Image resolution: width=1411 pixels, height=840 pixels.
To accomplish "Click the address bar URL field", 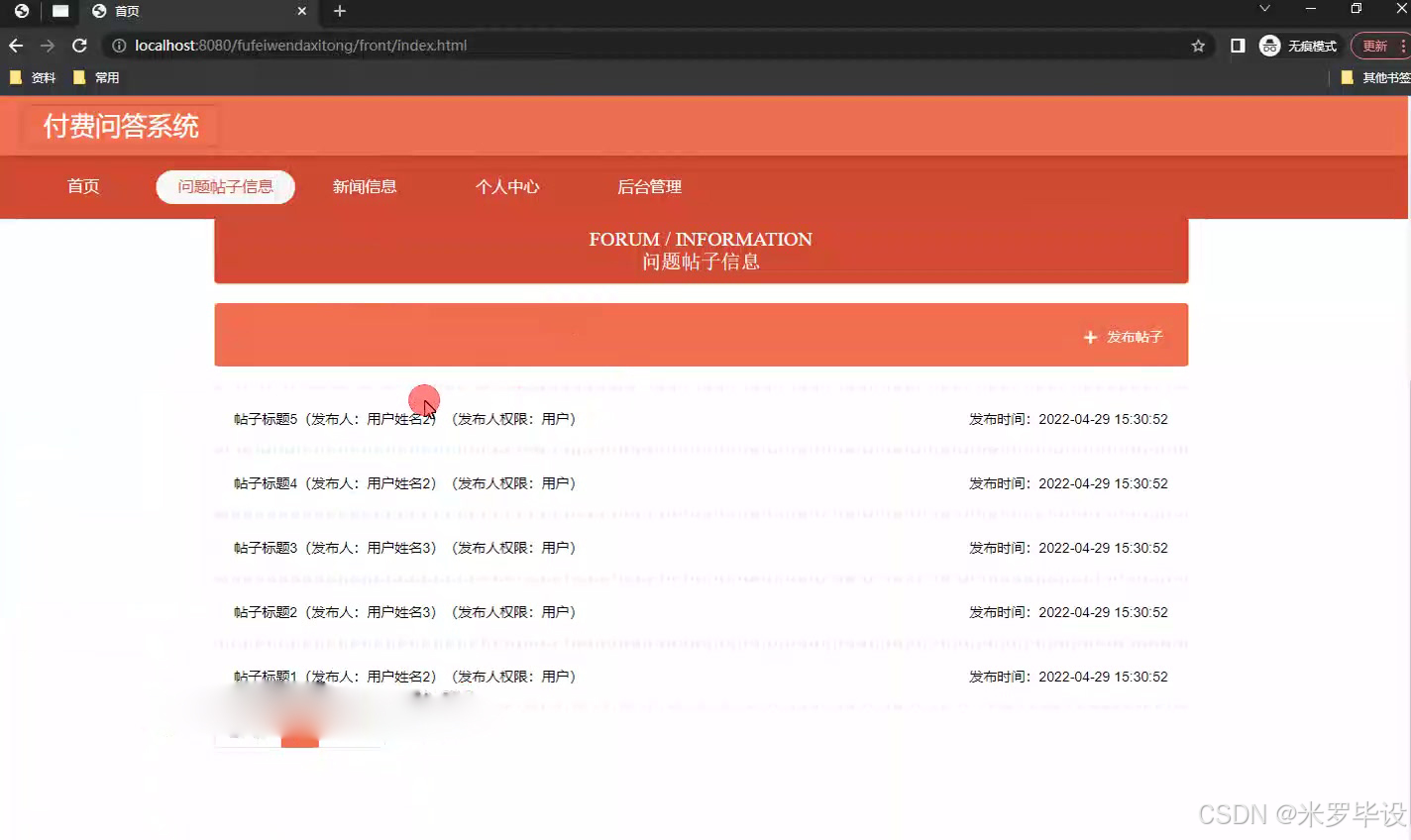I will click(654, 46).
